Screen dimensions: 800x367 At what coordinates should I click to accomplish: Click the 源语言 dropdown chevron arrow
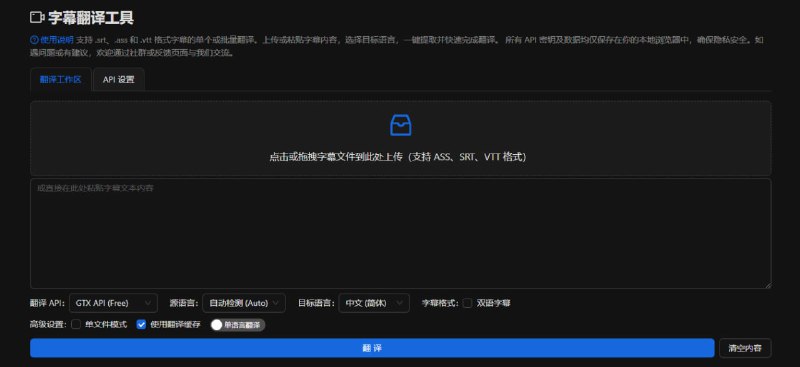tap(276, 303)
